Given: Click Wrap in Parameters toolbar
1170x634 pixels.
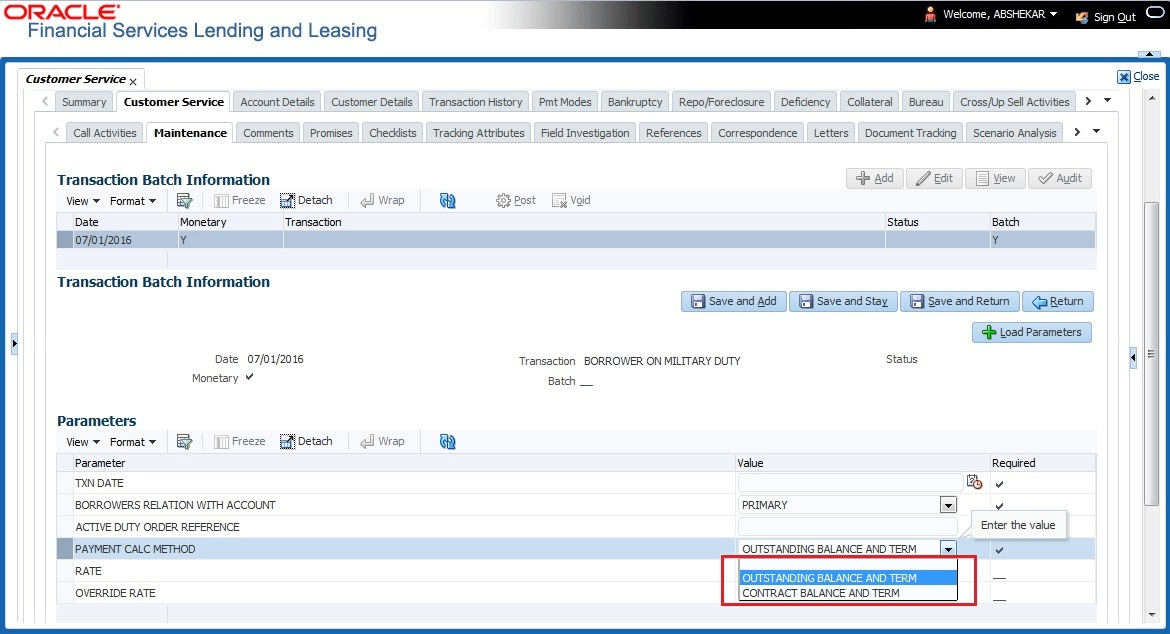Looking at the screenshot, I should point(382,442).
